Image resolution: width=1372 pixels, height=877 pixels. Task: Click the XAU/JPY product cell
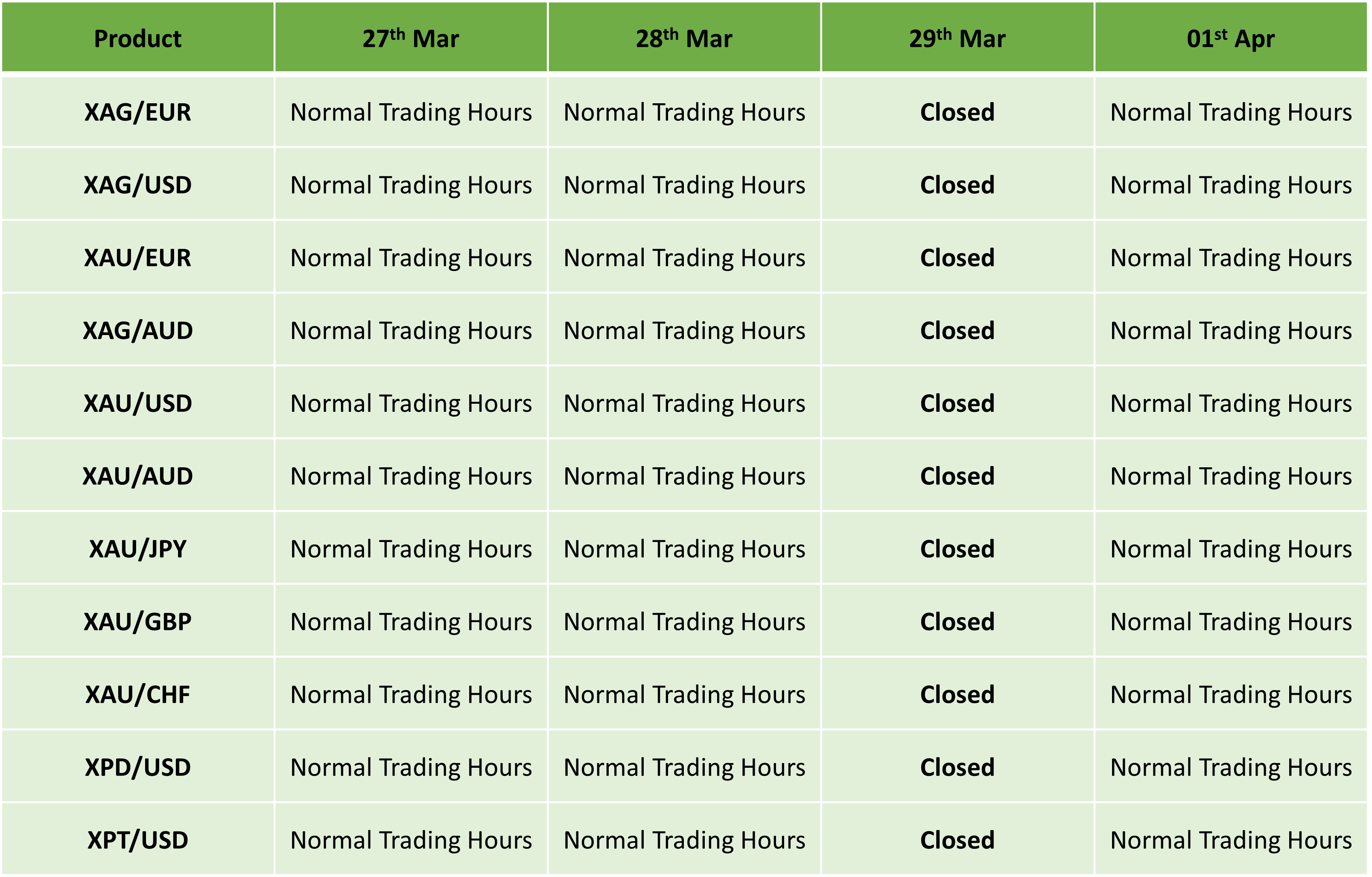(137, 549)
